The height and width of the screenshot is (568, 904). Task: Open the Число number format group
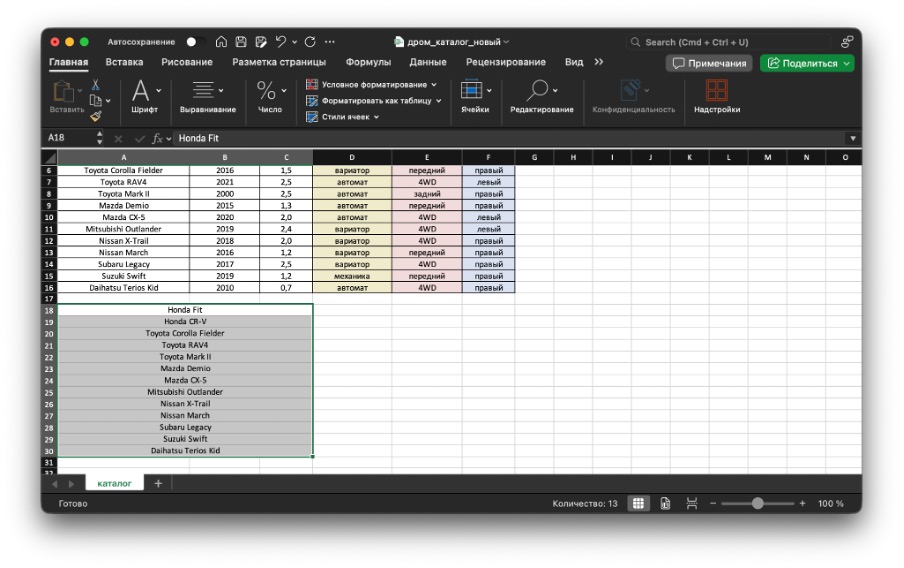click(x=270, y=96)
